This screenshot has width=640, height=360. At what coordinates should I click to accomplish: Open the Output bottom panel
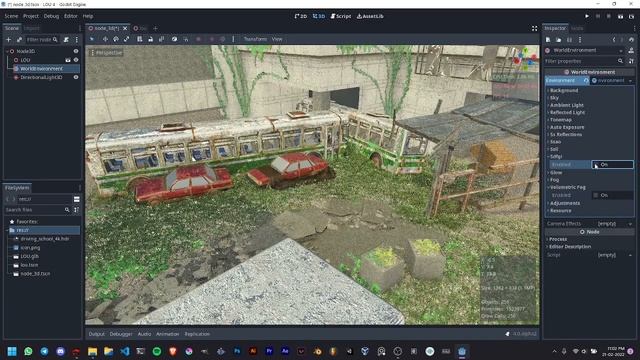pos(97,334)
